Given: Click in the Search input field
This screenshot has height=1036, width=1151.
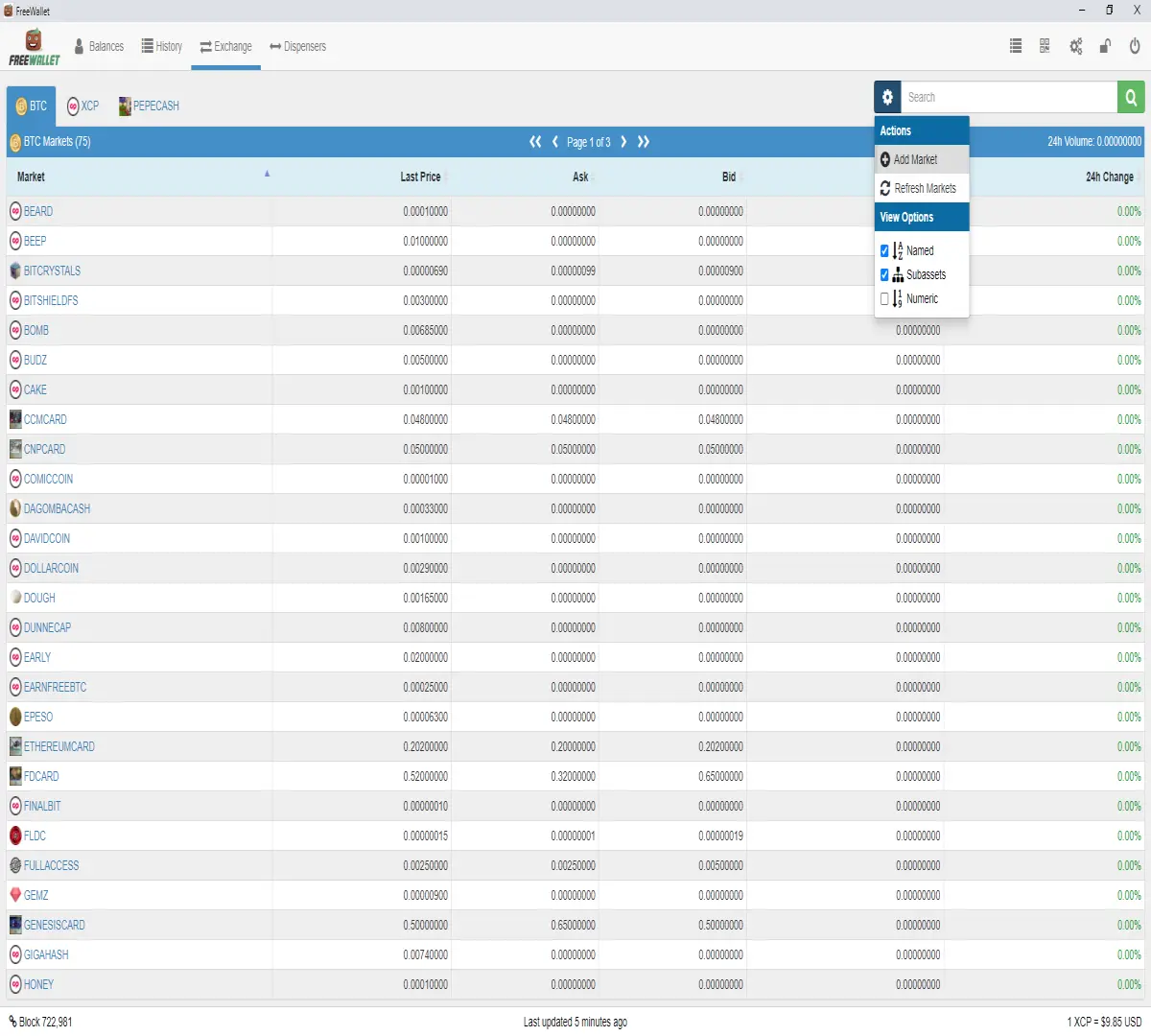Looking at the screenshot, I should [x=1009, y=97].
